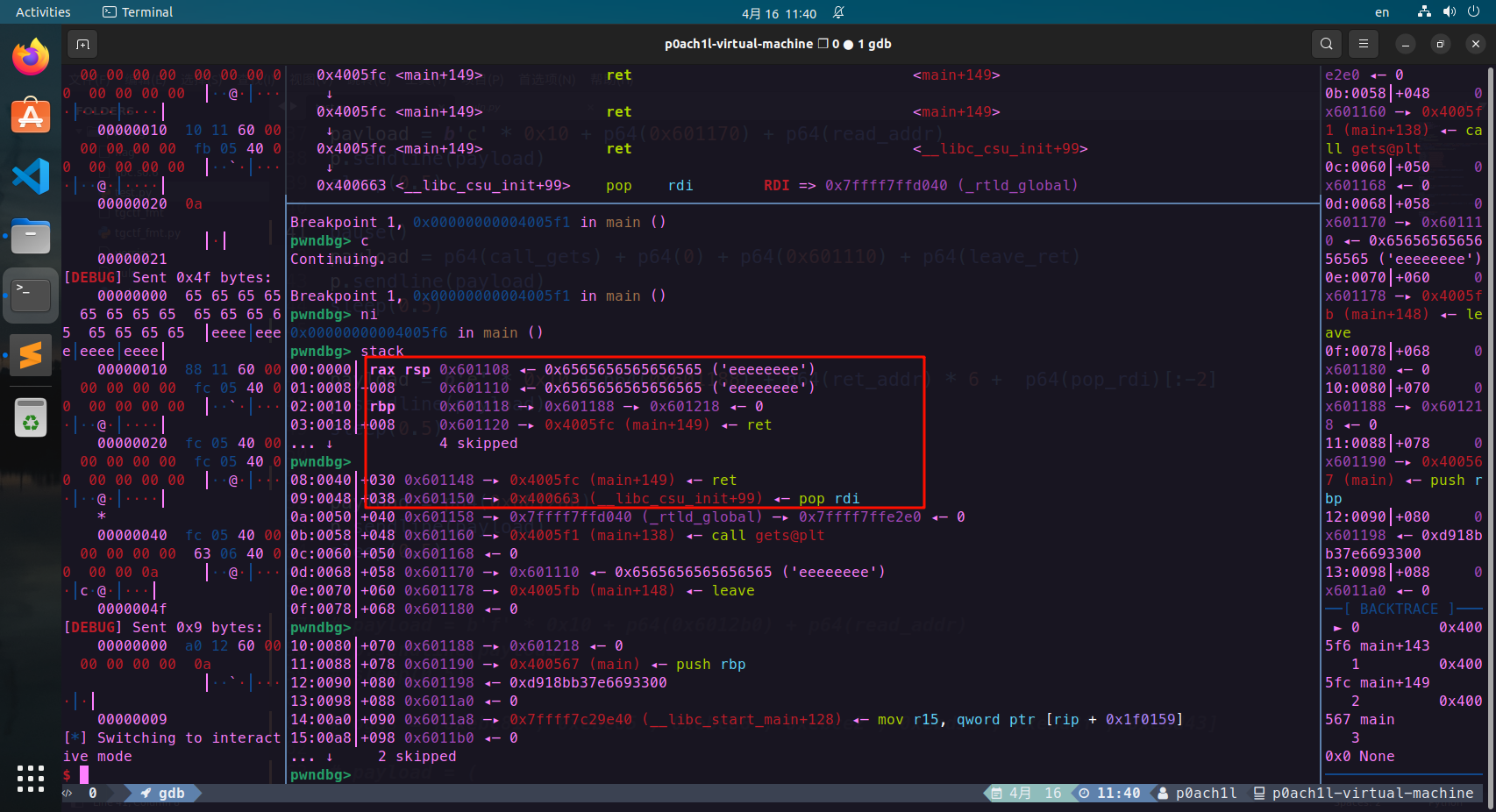Launch Ubuntu Software from the dock
The height and width of the screenshot is (812, 1496).
pos(31,116)
